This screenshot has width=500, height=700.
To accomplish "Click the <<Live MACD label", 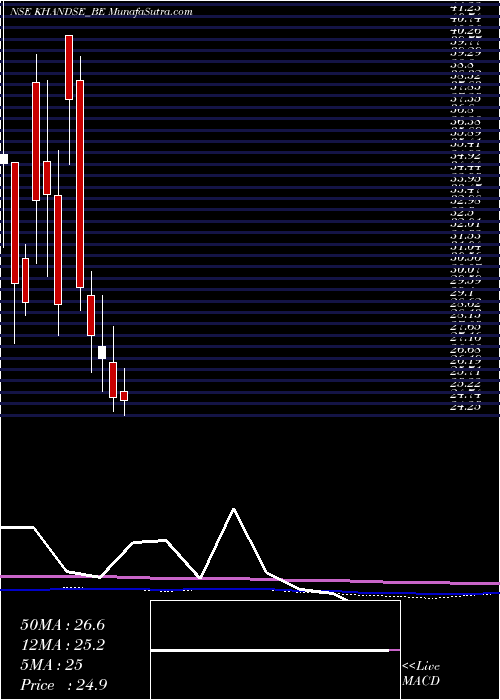I will pos(421,674).
